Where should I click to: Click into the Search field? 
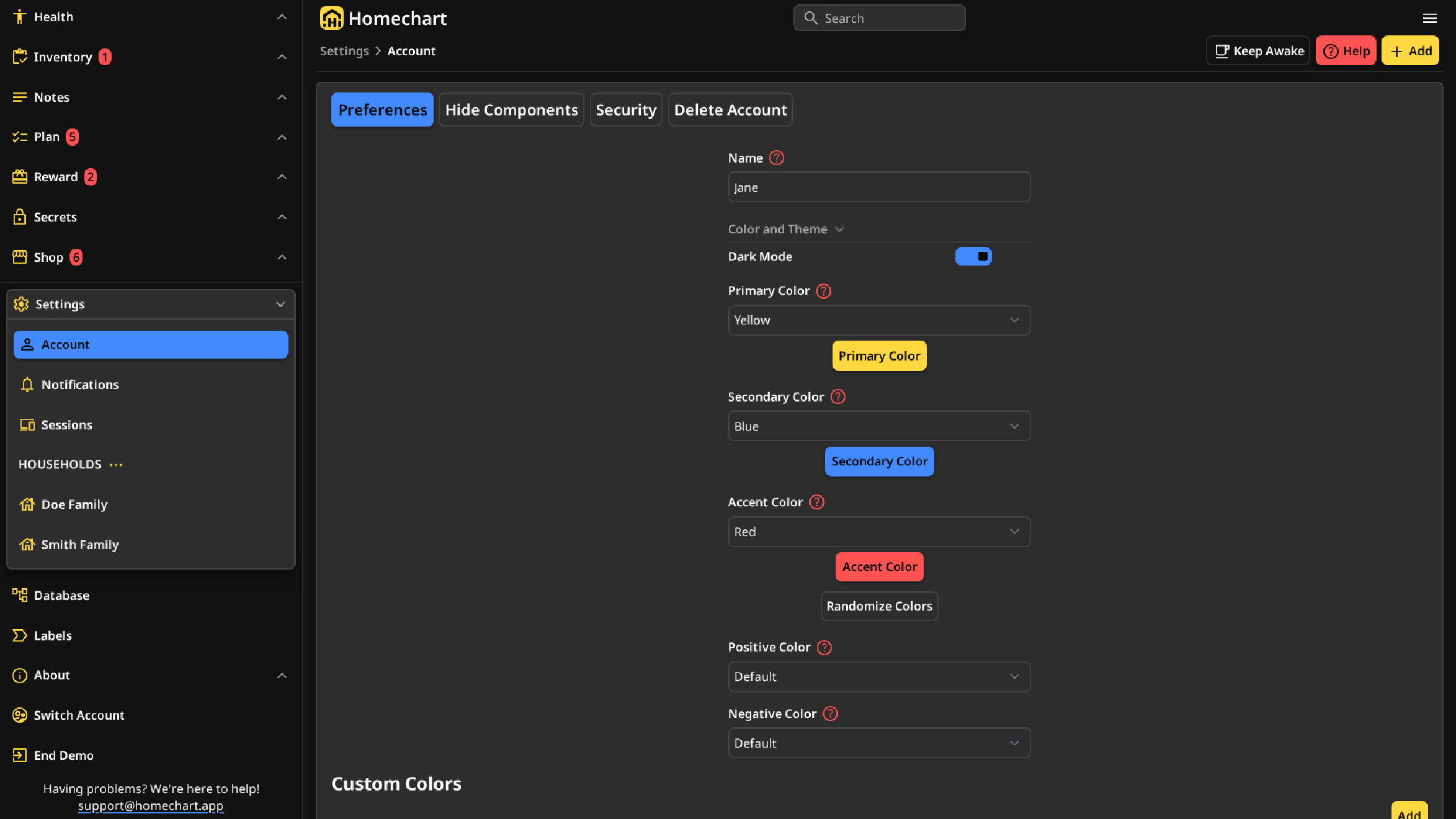(x=879, y=18)
